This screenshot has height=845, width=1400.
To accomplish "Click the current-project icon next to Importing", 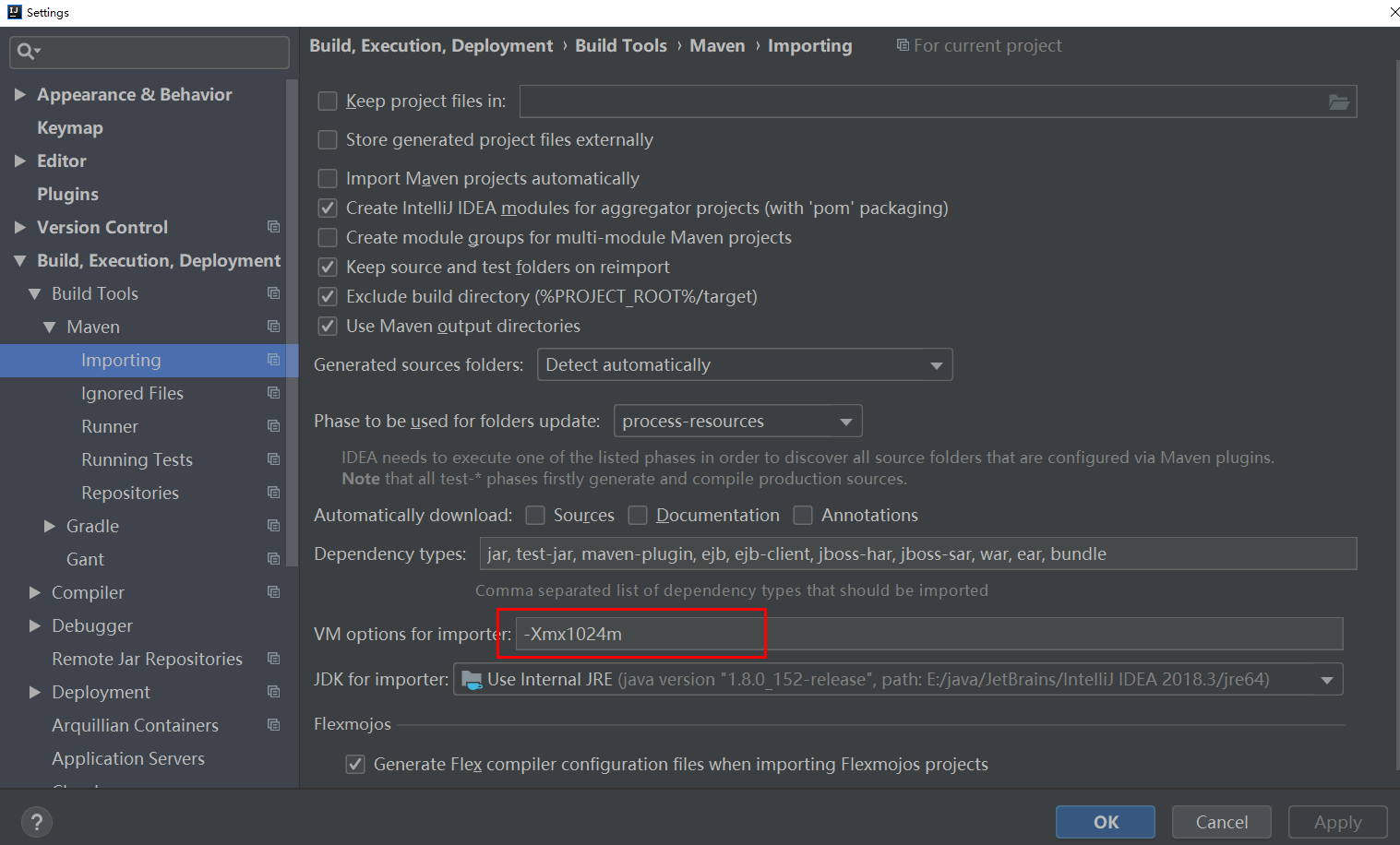I will pyautogui.click(x=274, y=360).
